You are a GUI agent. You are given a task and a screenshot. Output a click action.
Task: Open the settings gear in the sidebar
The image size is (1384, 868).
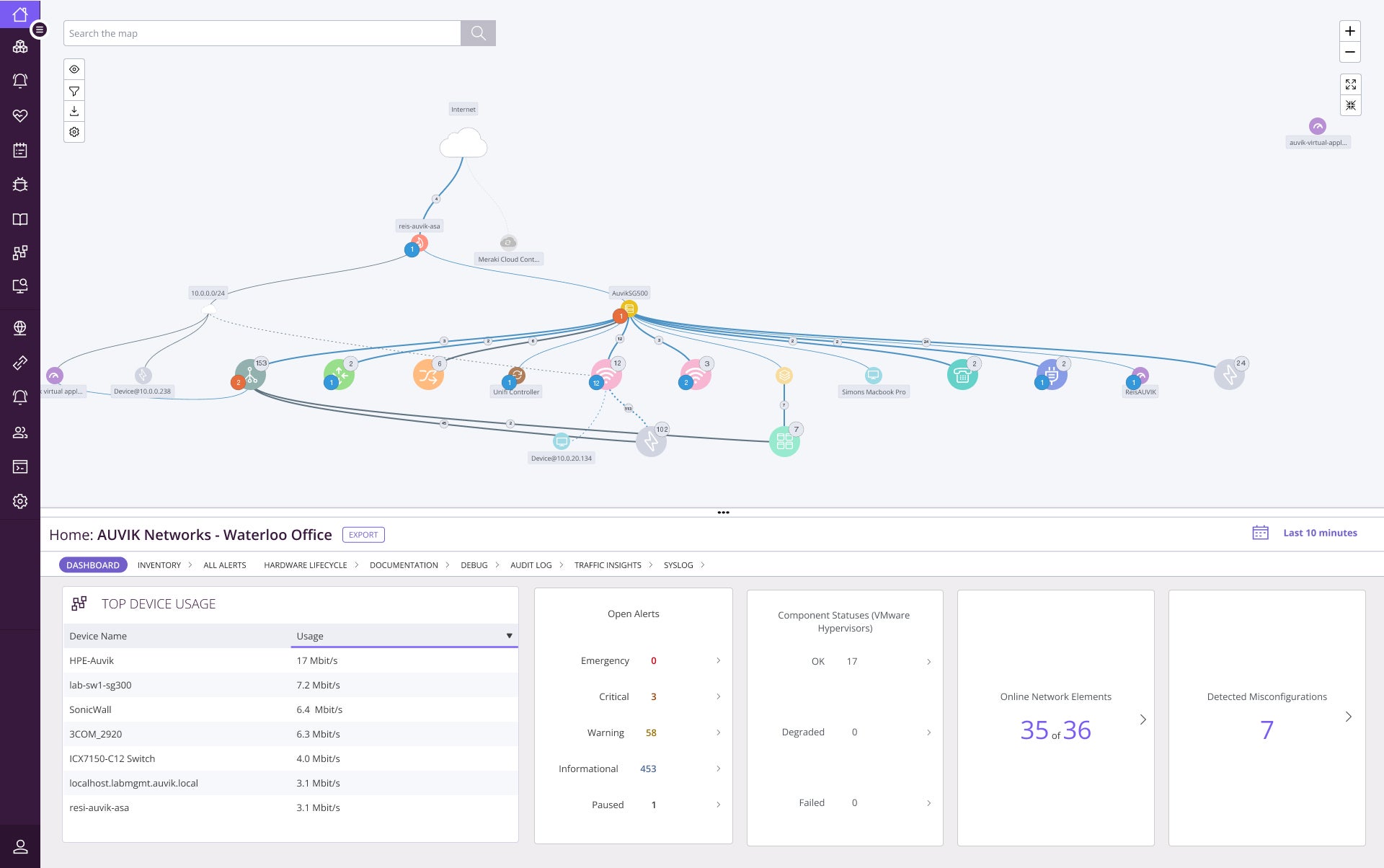click(x=20, y=501)
